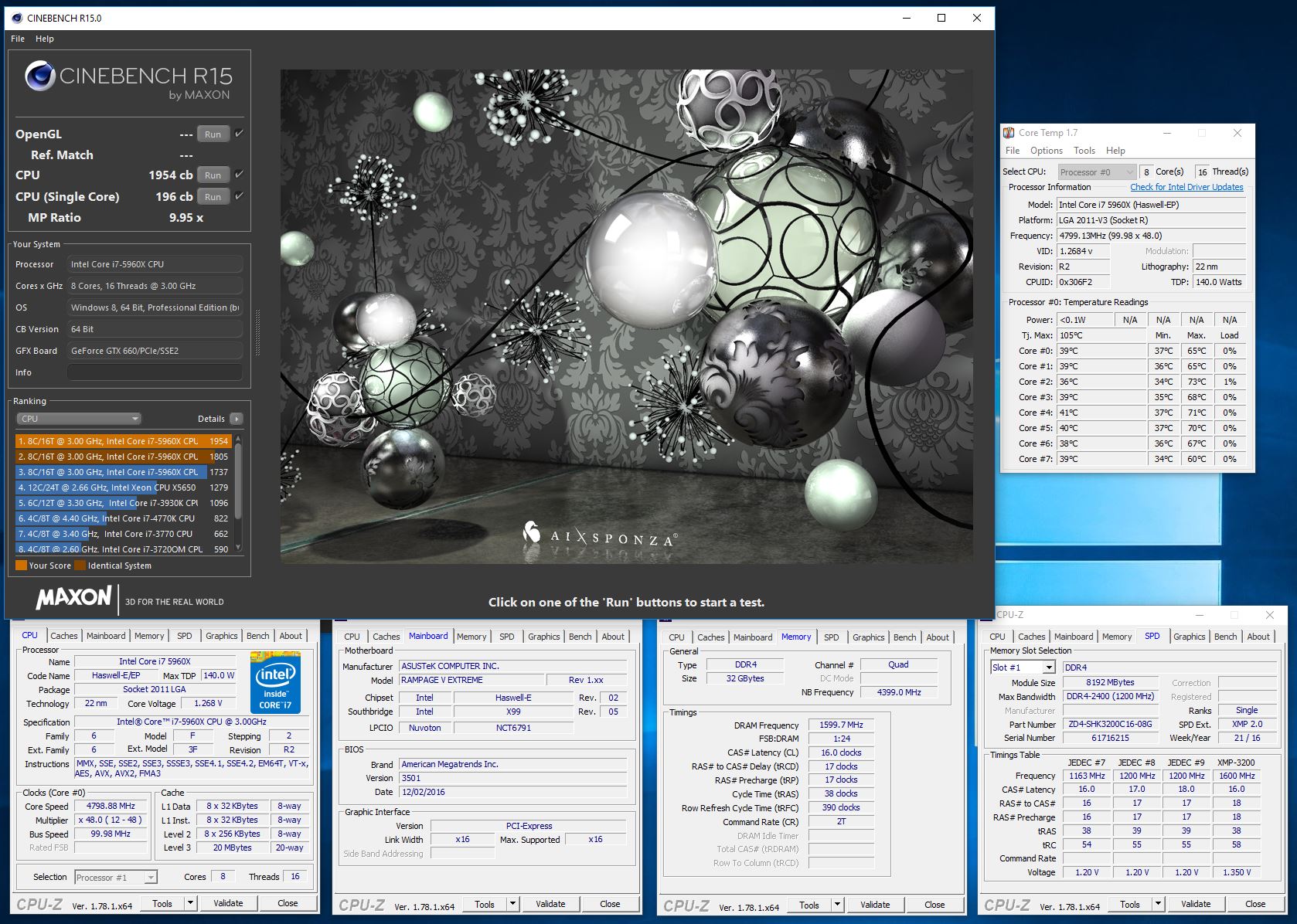Switch to Graphics tab in CPU-Z Memory window
This screenshot has width=1297, height=924.
[x=869, y=637]
